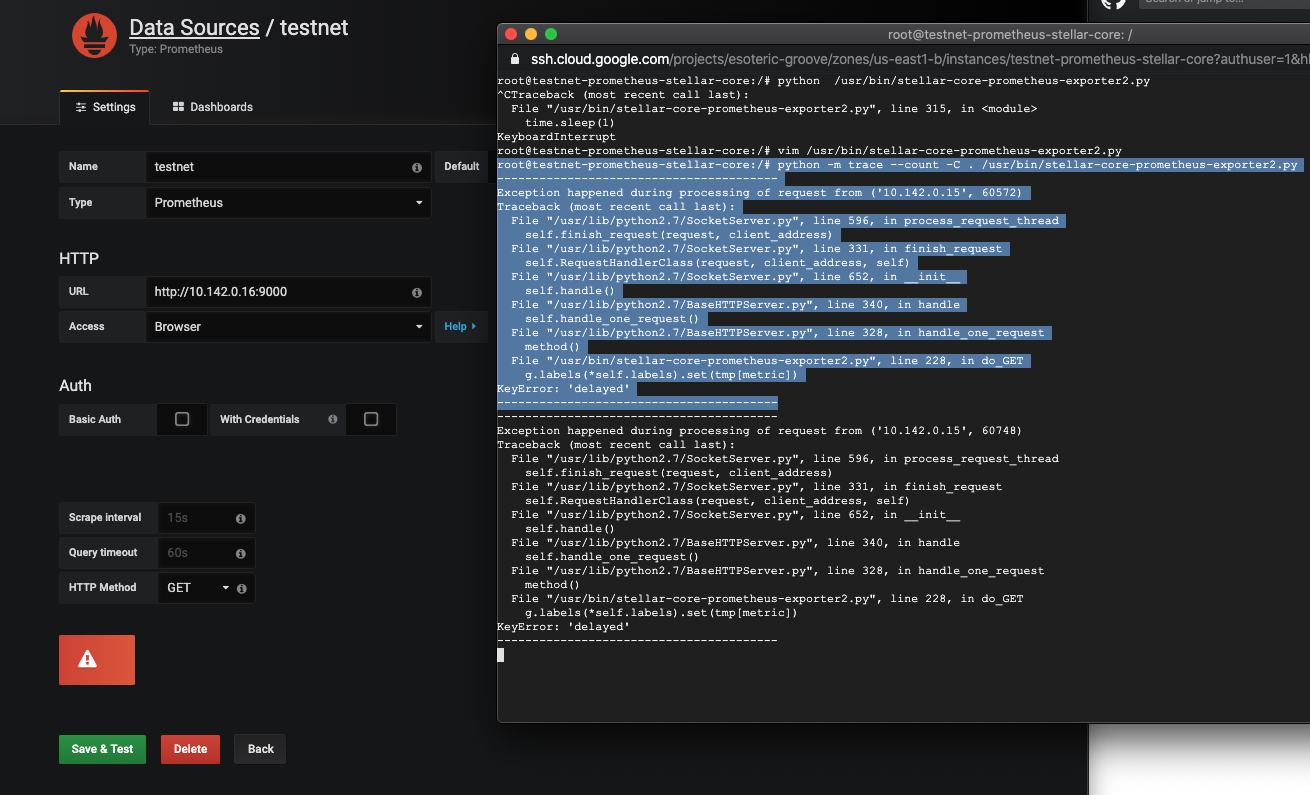Screen dimensions: 1310x795
Task: Click the Save & Test button
Action: click(x=102, y=748)
